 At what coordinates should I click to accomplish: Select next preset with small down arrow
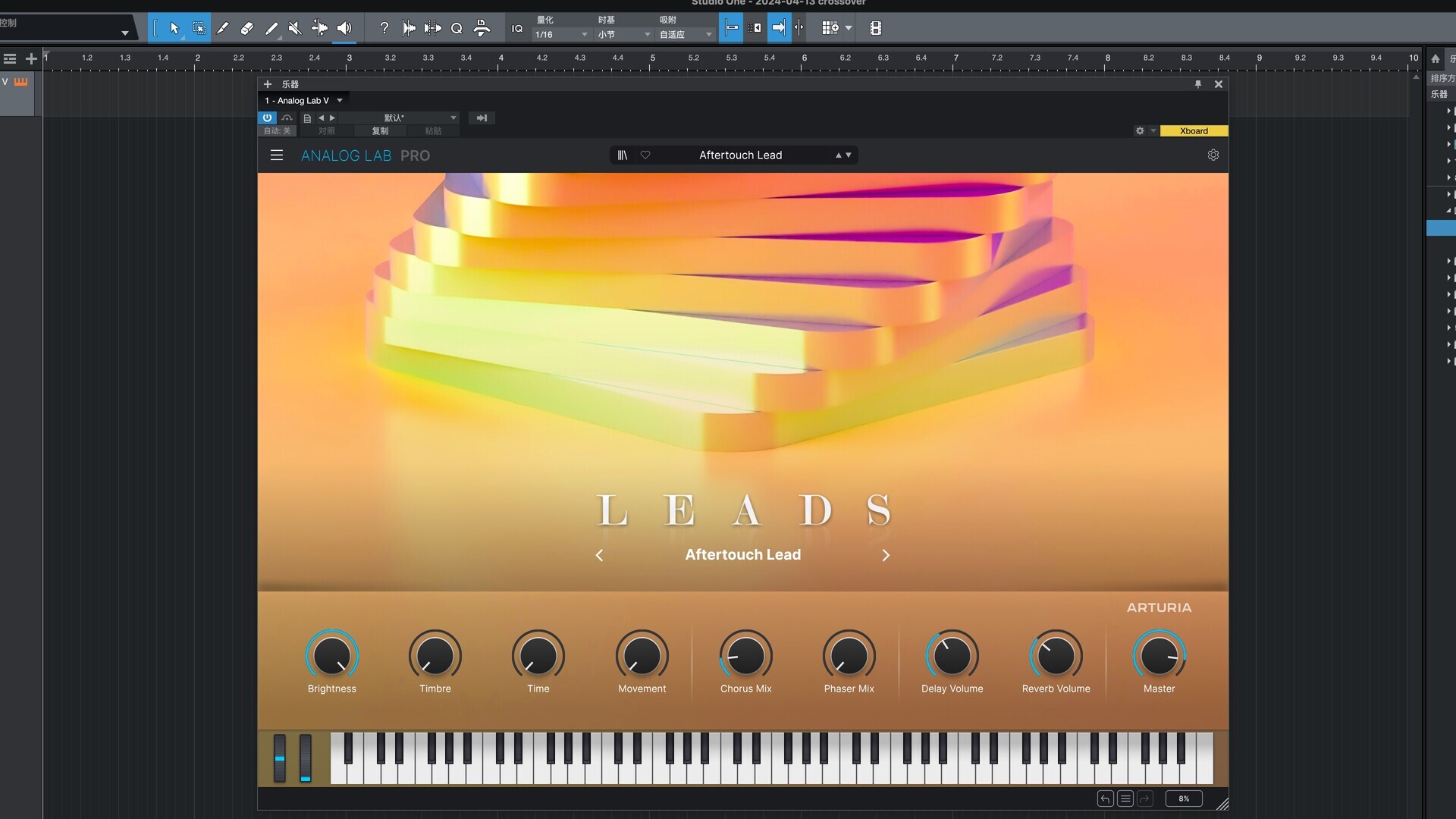[x=849, y=155]
